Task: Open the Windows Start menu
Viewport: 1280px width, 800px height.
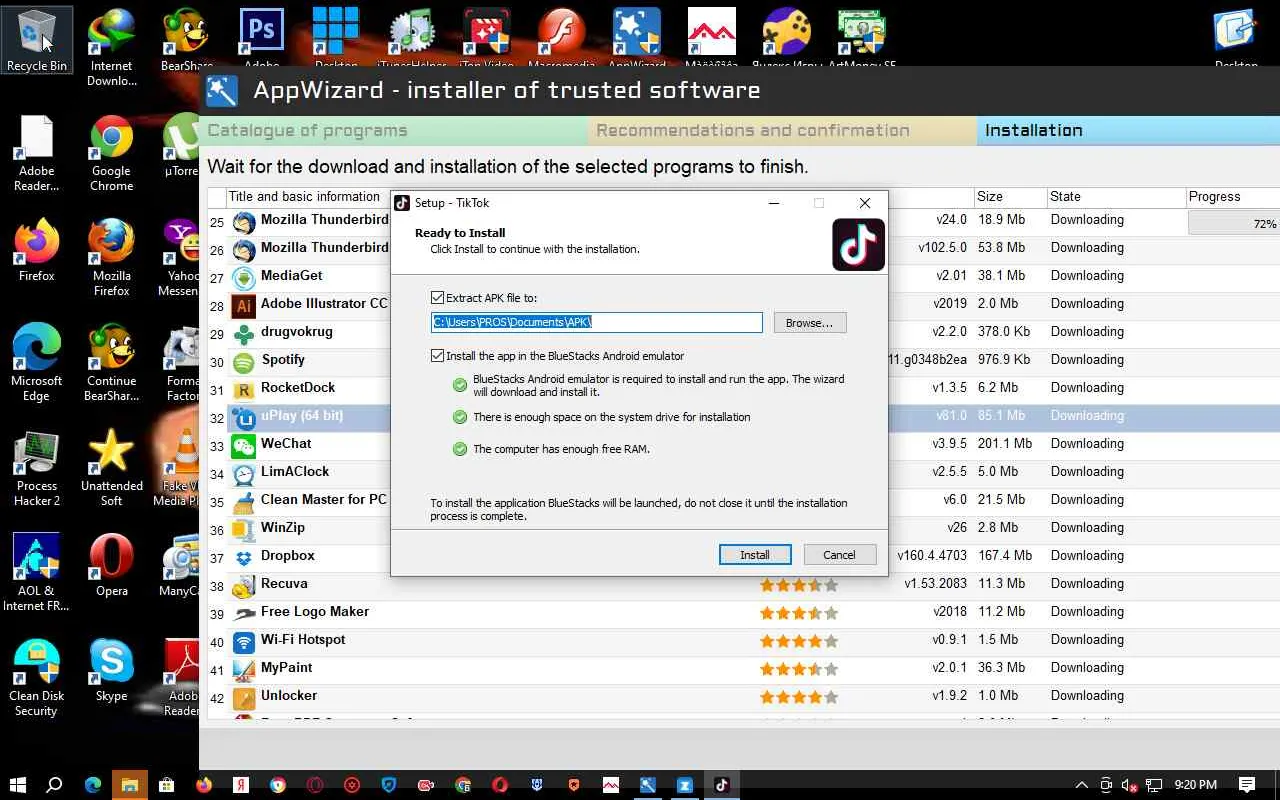Action: click(x=17, y=785)
